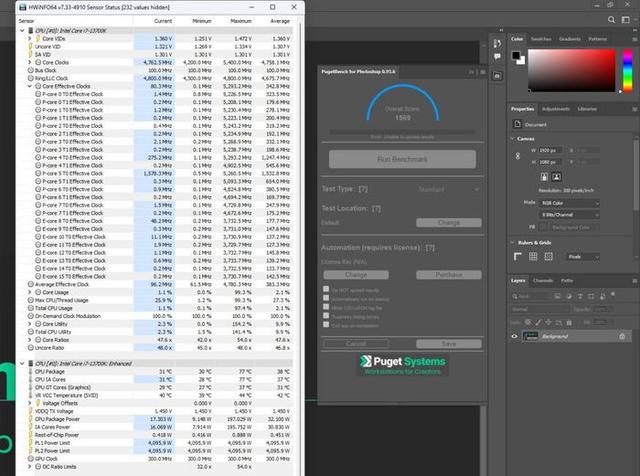Toggle the third PugetBench automation checkbox
The height and width of the screenshot is (476, 640).
326,307
